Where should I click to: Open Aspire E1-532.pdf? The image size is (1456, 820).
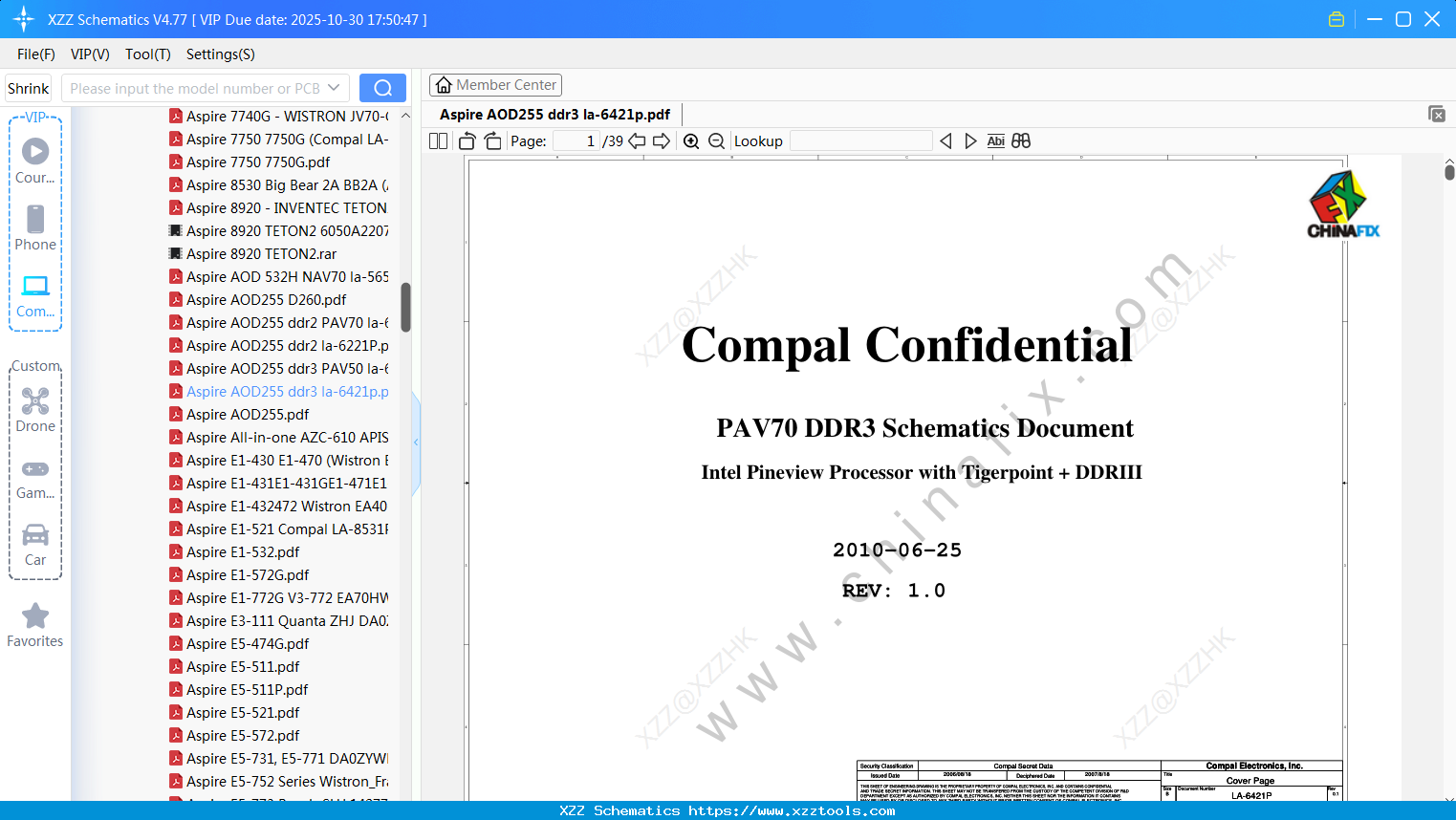[234, 552]
